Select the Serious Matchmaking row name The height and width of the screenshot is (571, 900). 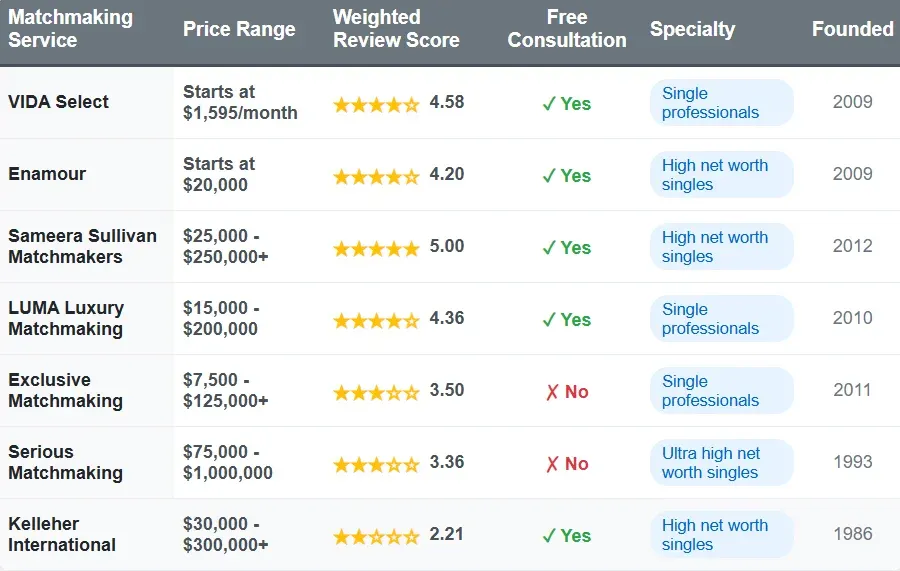pos(65,462)
